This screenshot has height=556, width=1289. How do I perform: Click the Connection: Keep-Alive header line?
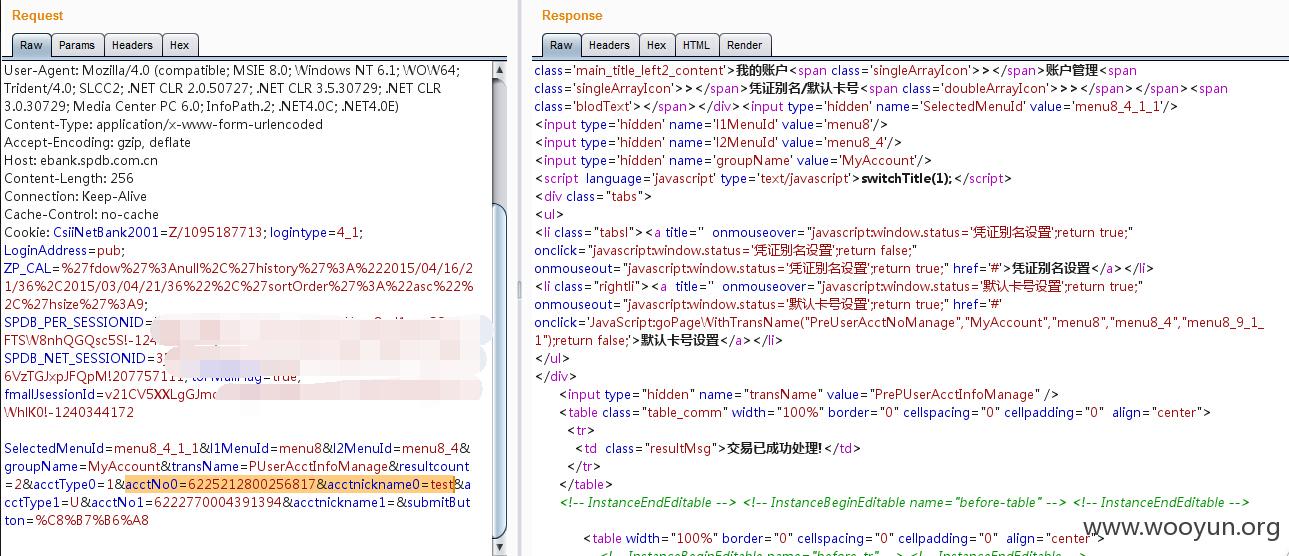tap(75, 196)
